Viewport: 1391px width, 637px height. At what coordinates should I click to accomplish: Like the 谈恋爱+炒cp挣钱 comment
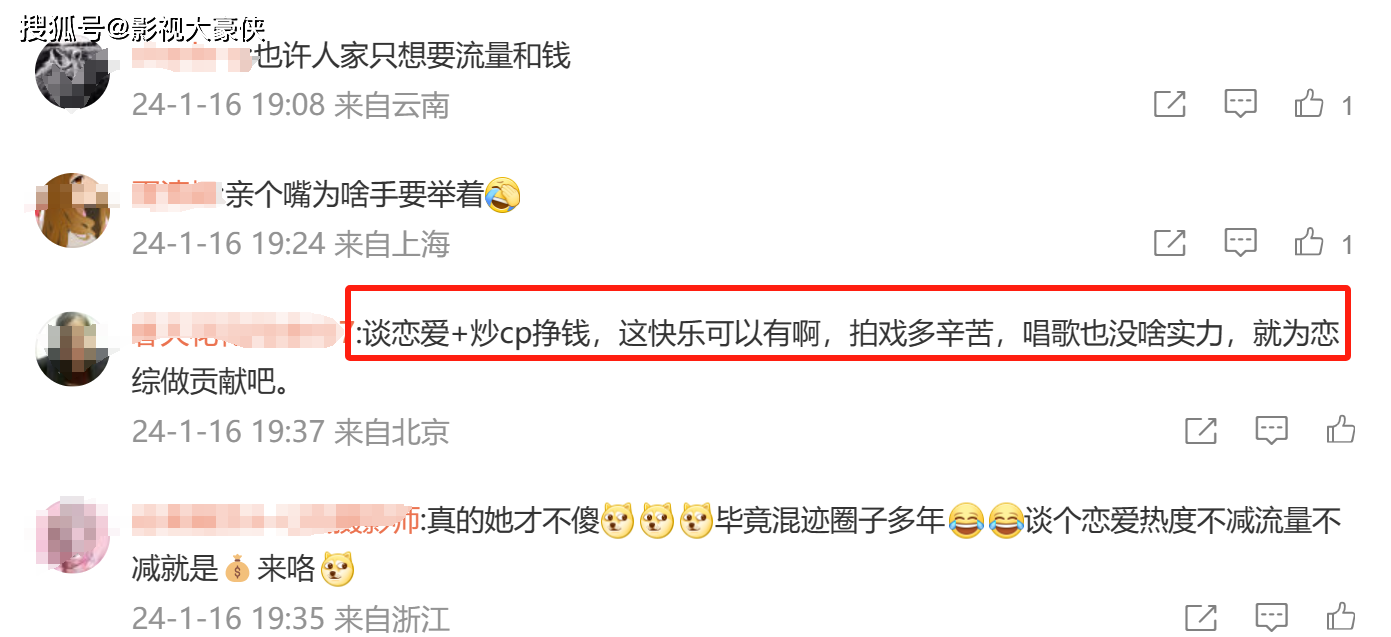[1340, 430]
